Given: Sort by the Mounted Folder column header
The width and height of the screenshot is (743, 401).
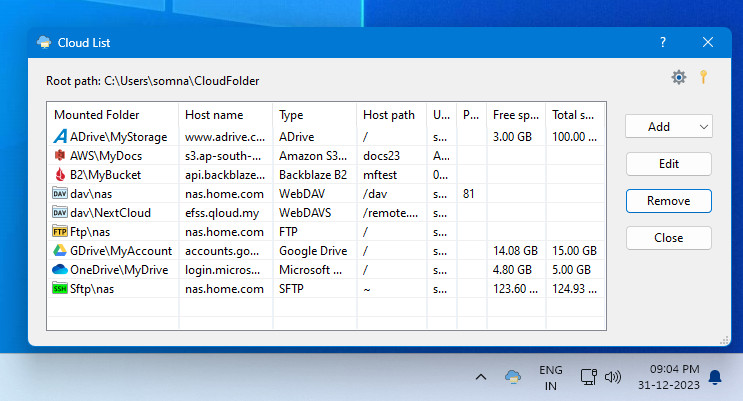Looking at the screenshot, I should coord(113,115).
